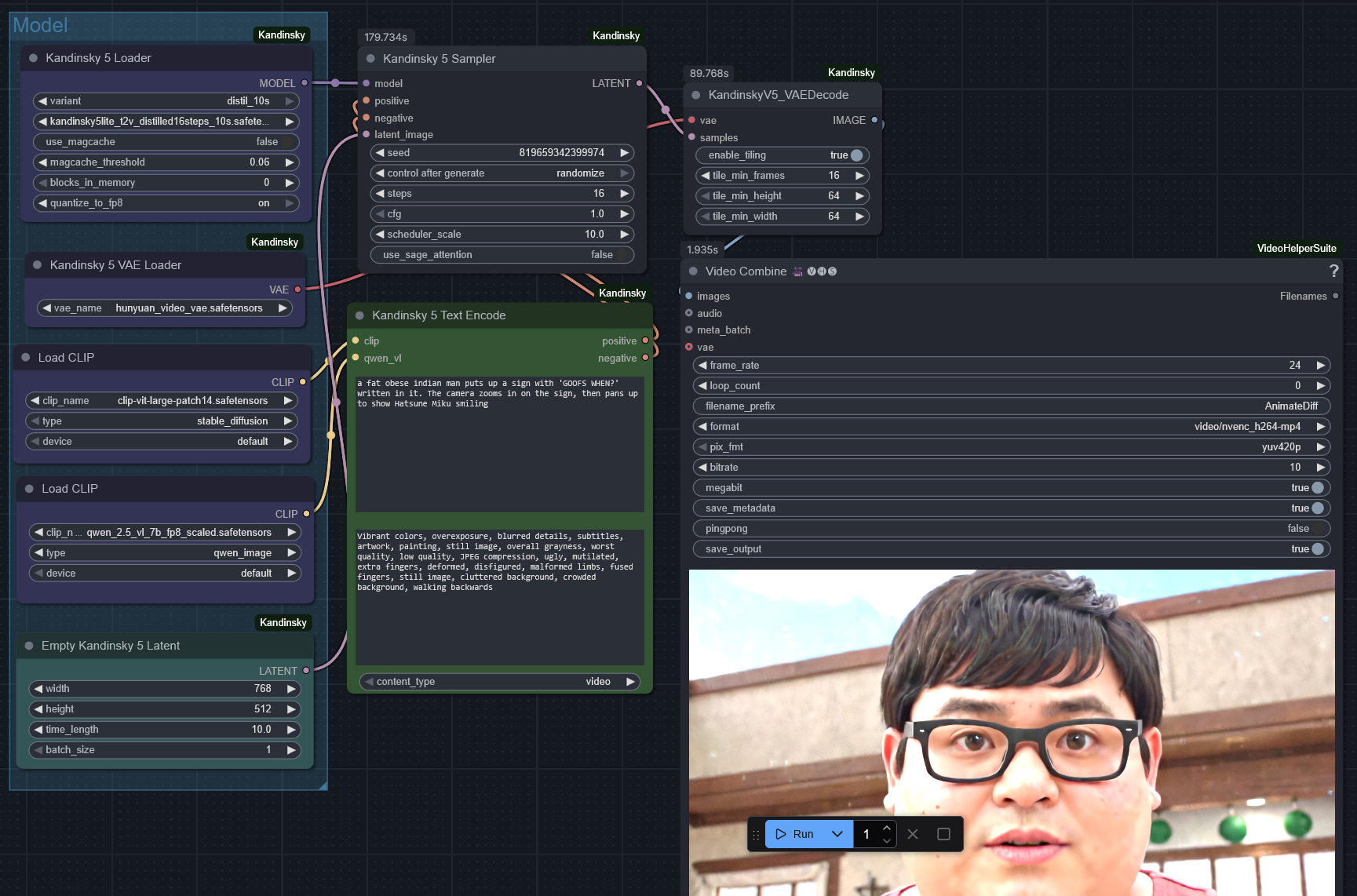Click the Model group title

[40, 25]
